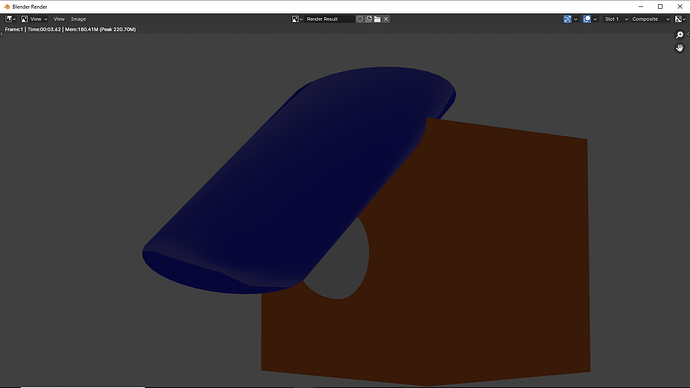Click the zoom magnifier gizmo
This screenshot has width=690, height=388.
click(x=679, y=35)
